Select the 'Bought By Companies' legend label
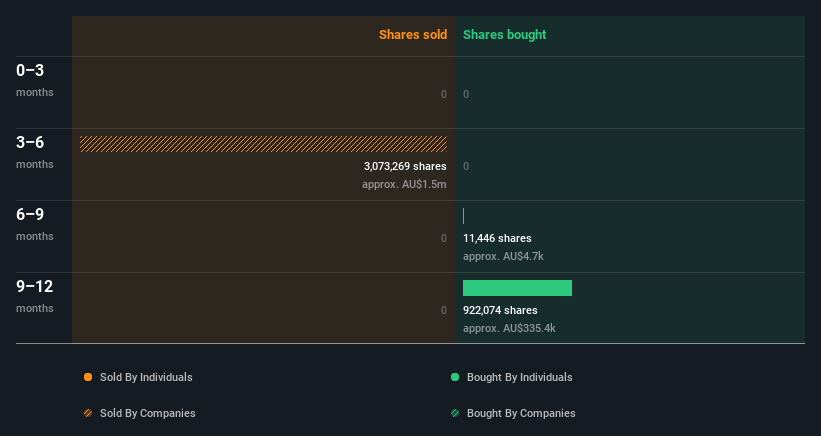The width and height of the screenshot is (821, 436). point(521,413)
